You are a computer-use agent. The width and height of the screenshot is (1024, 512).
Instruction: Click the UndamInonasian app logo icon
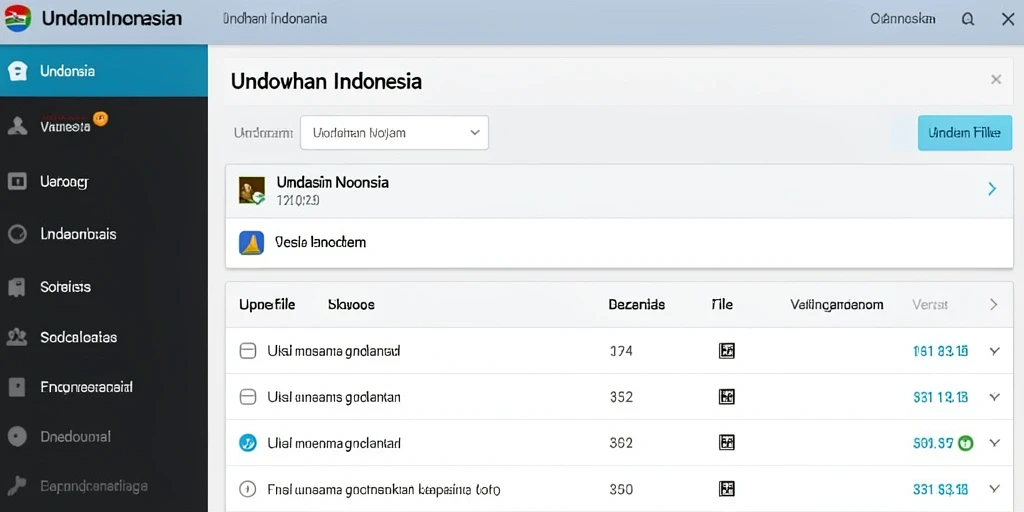click(x=18, y=18)
